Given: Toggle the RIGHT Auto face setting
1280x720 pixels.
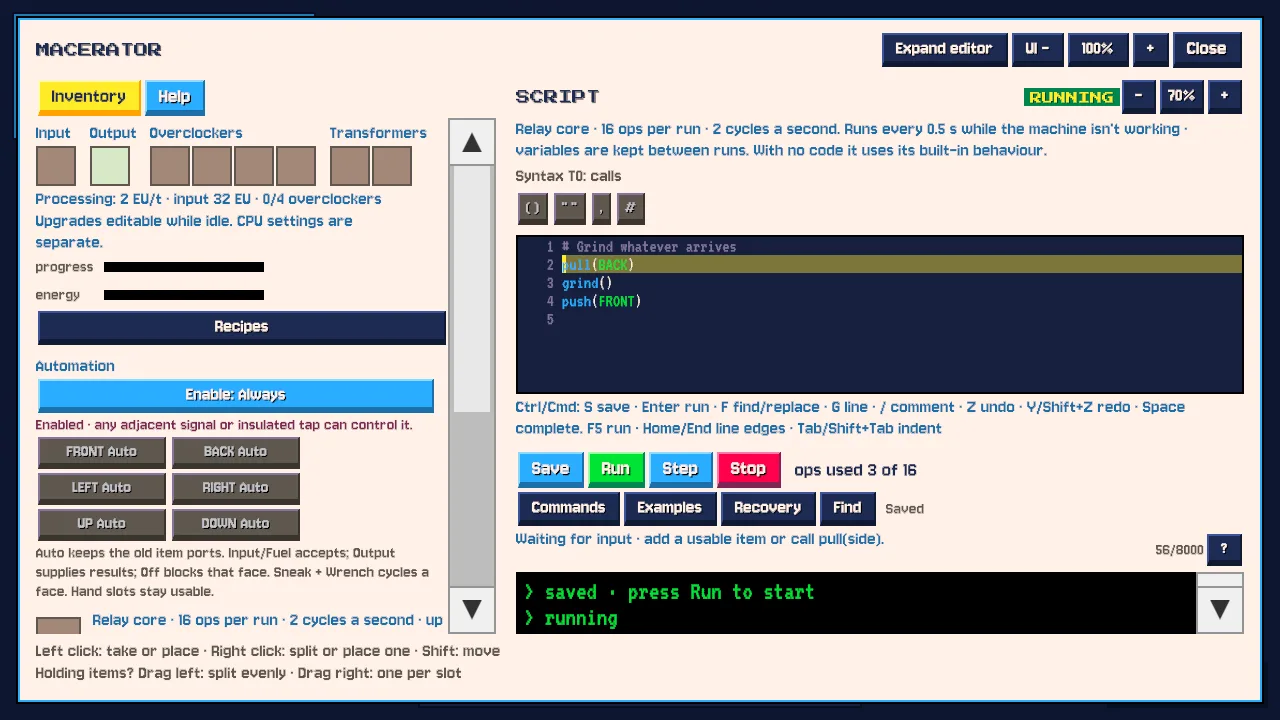Looking at the screenshot, I should (x=236, y=488).
